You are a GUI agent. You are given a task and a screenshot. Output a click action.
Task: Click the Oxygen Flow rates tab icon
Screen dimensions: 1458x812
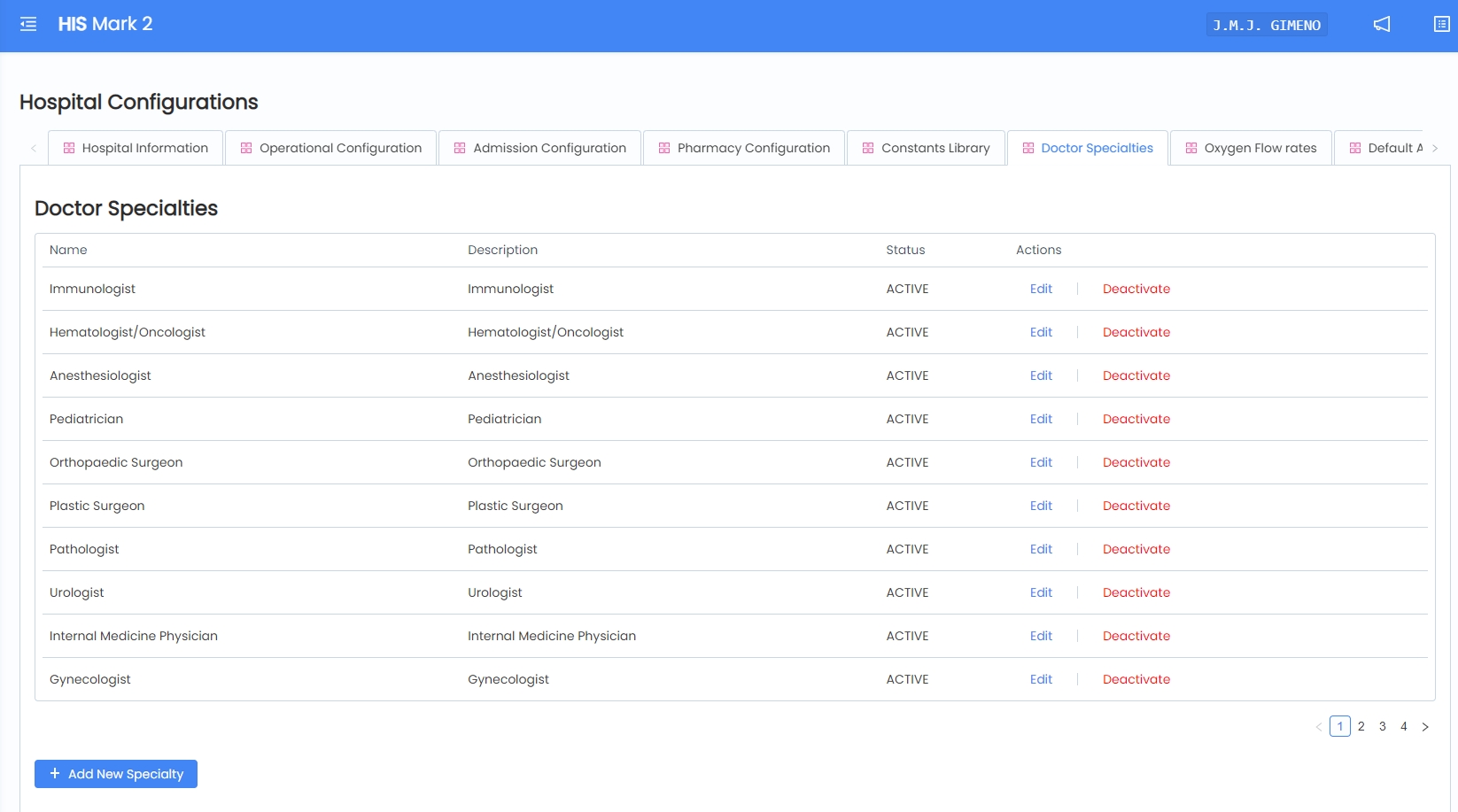1191,149
